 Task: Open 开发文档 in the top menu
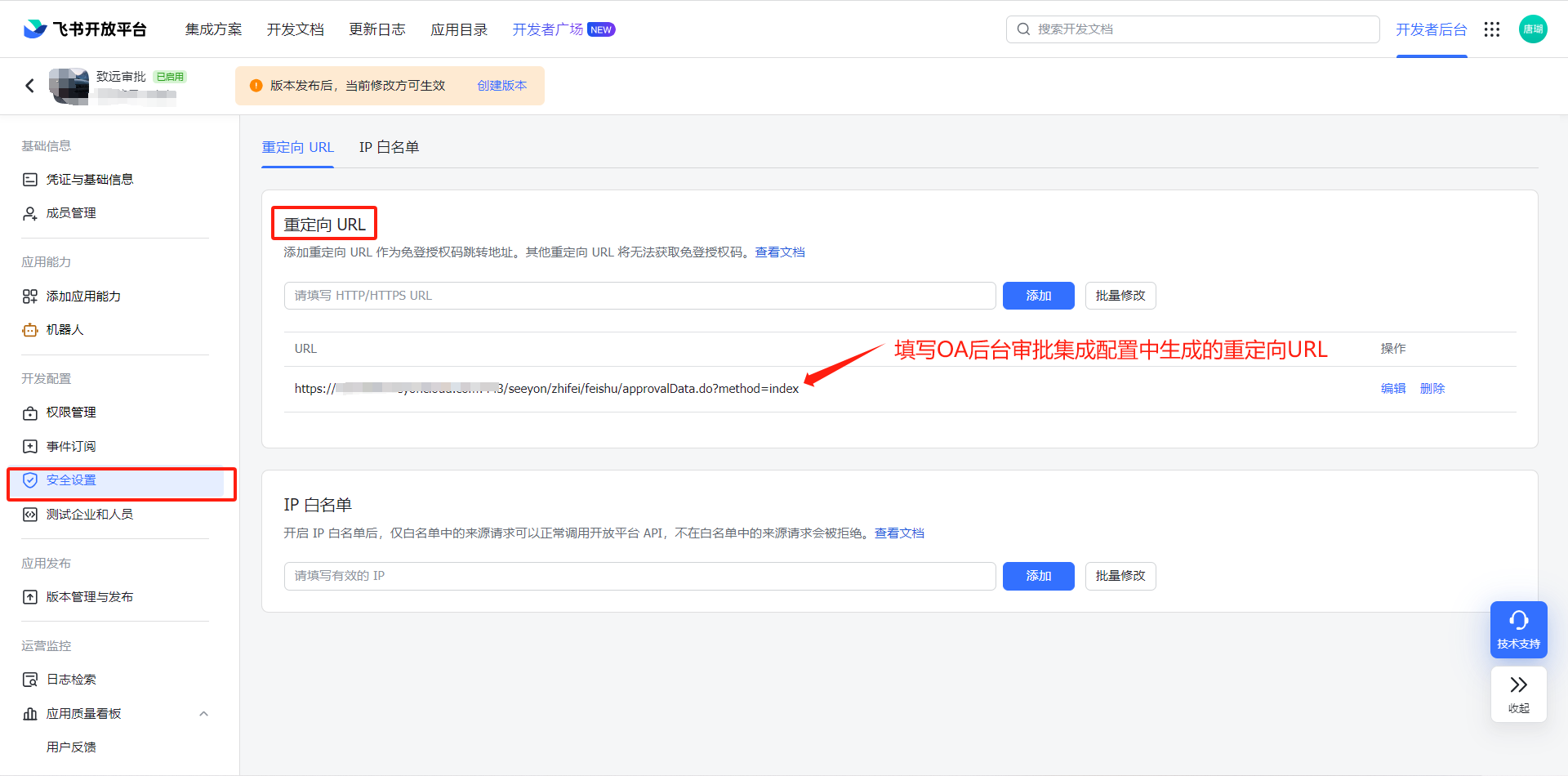(x=296, y=29)
